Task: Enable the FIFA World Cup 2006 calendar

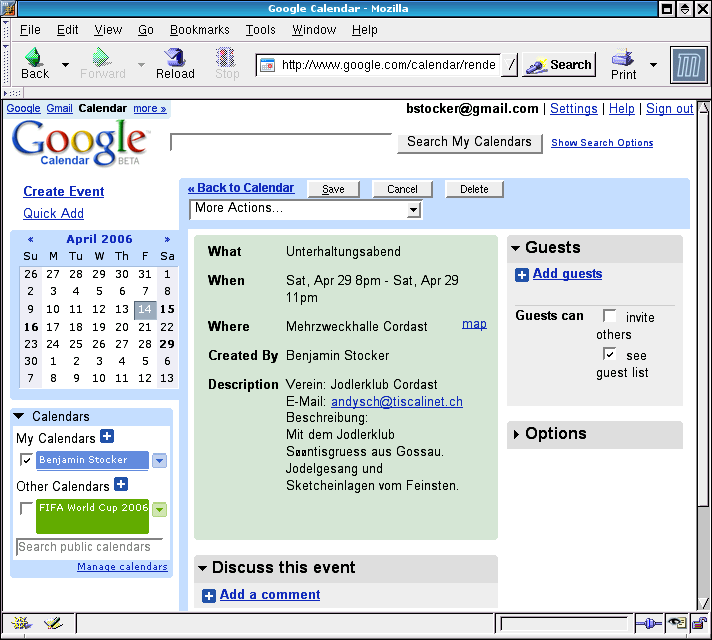Action: pos(26,508)
